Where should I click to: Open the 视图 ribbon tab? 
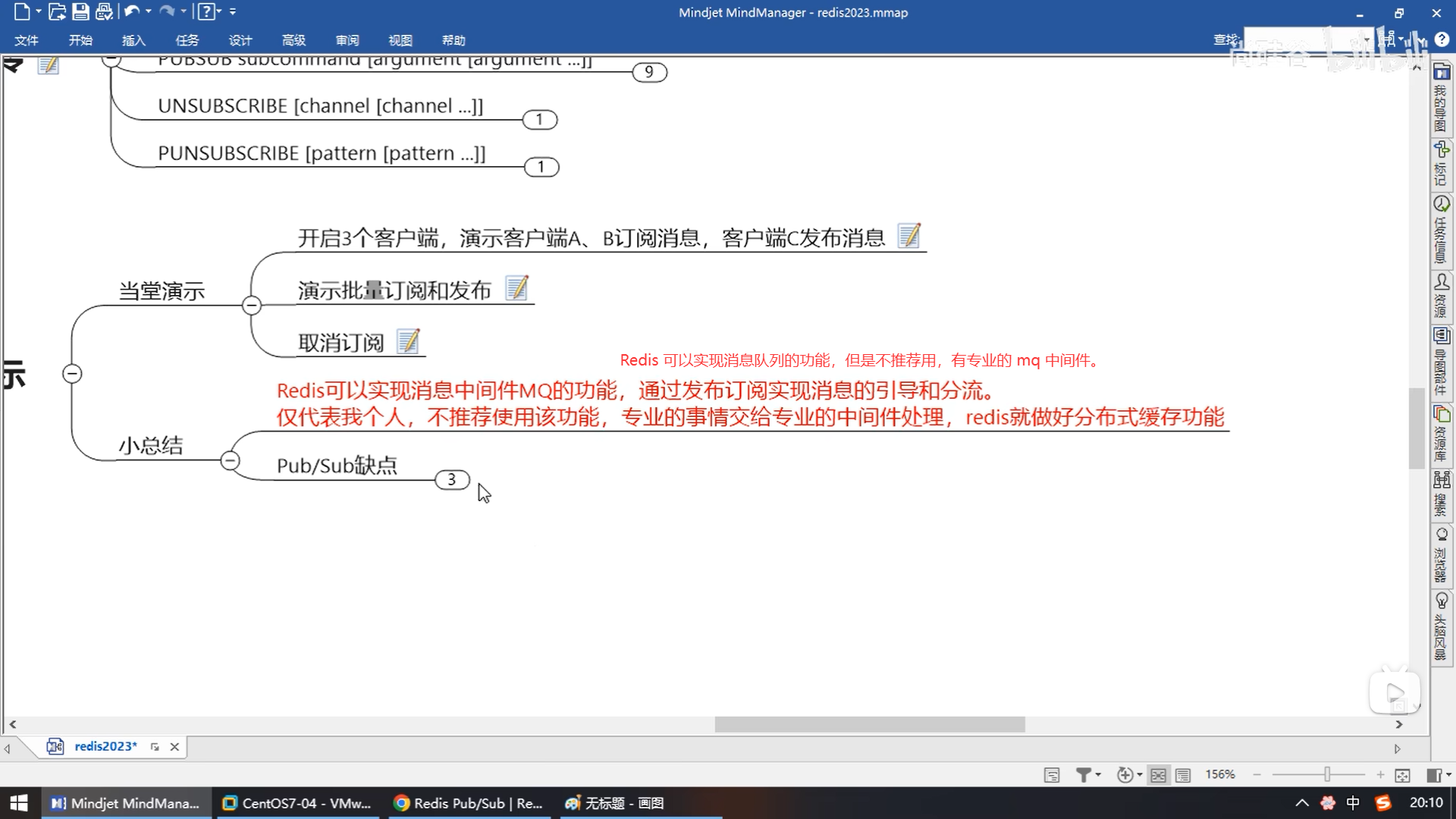(x=400, y=40)
